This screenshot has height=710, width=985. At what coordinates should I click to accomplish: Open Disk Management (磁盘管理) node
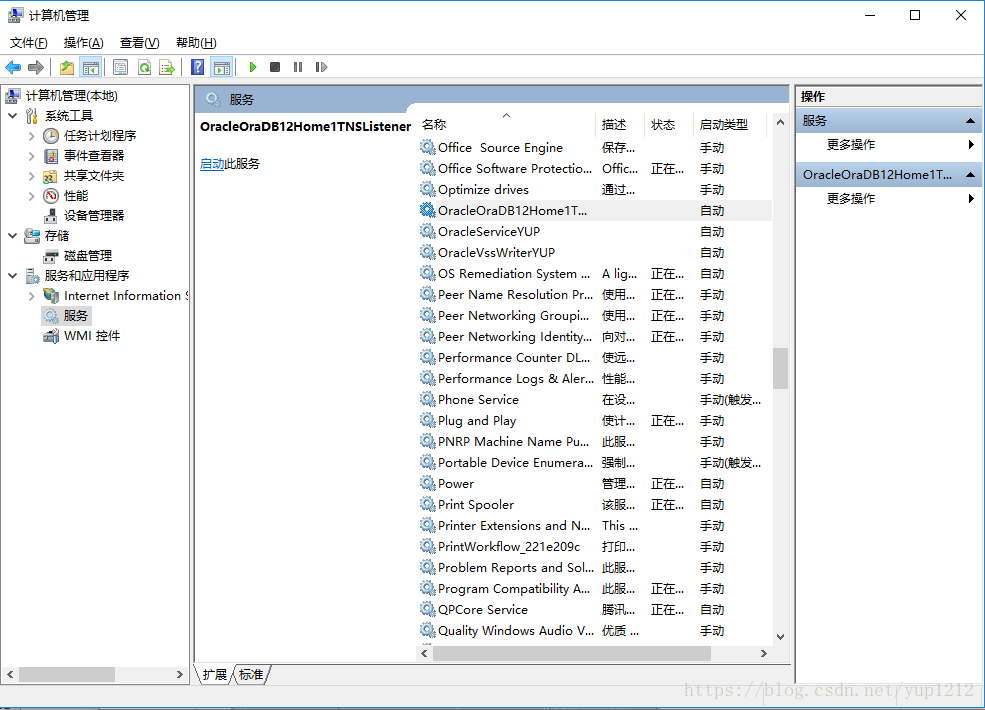tap(87, 256)
